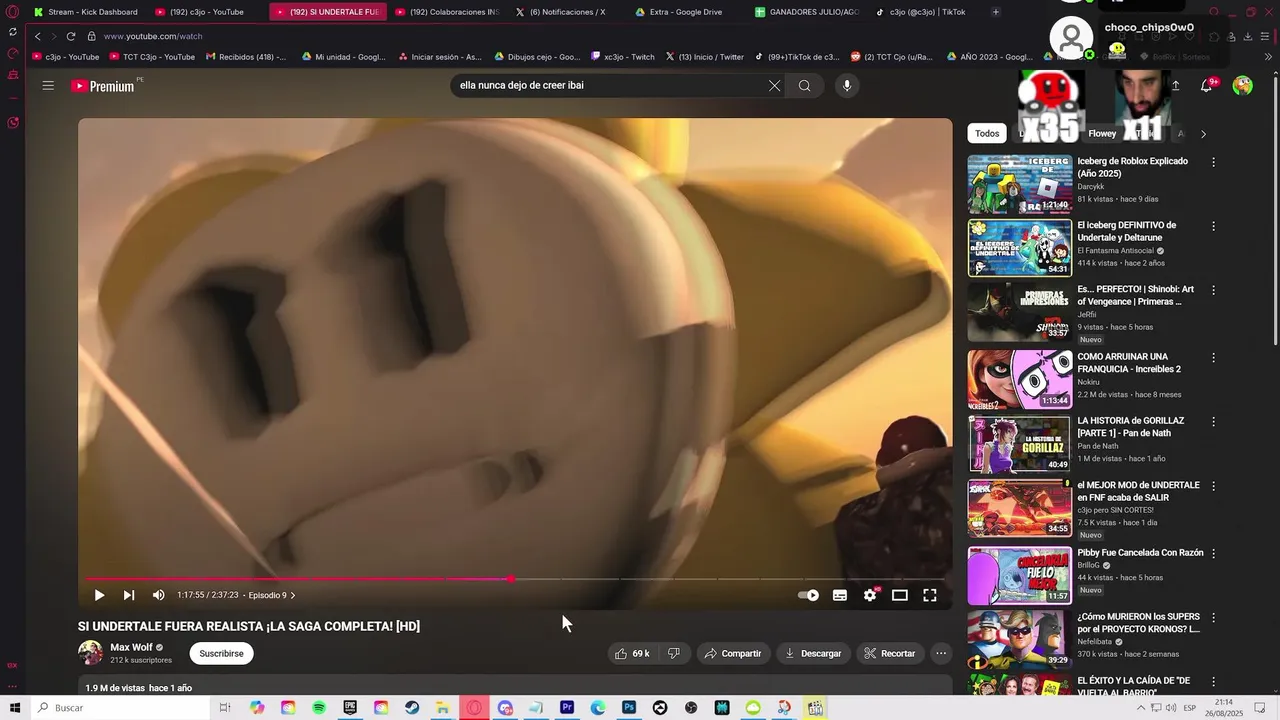Focus the YouTube search field
This screenshot has height=720, width=1280.
pos(607,85)
